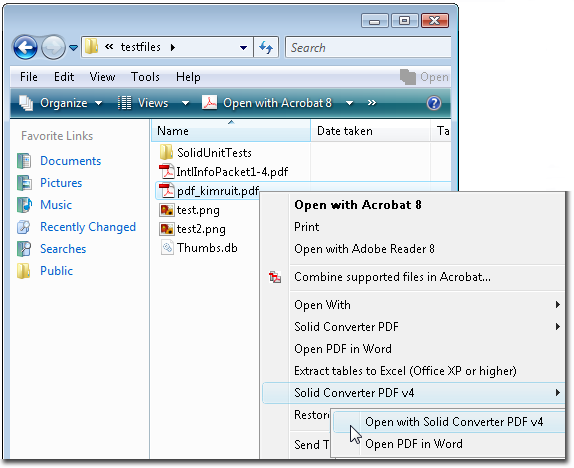Click the Music sidebar icon
This screenshot has width=574, height=468.
(24, 205)
